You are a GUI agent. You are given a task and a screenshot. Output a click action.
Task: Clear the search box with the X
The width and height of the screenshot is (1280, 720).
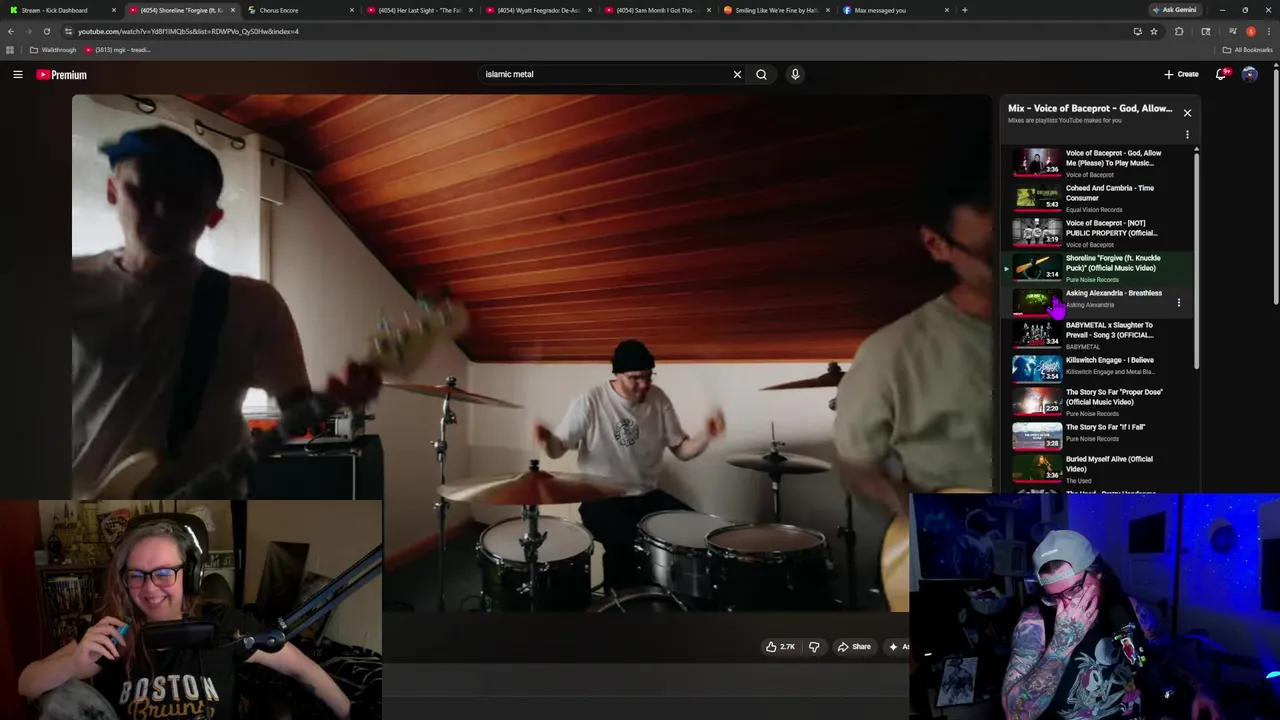coord(737,74)
